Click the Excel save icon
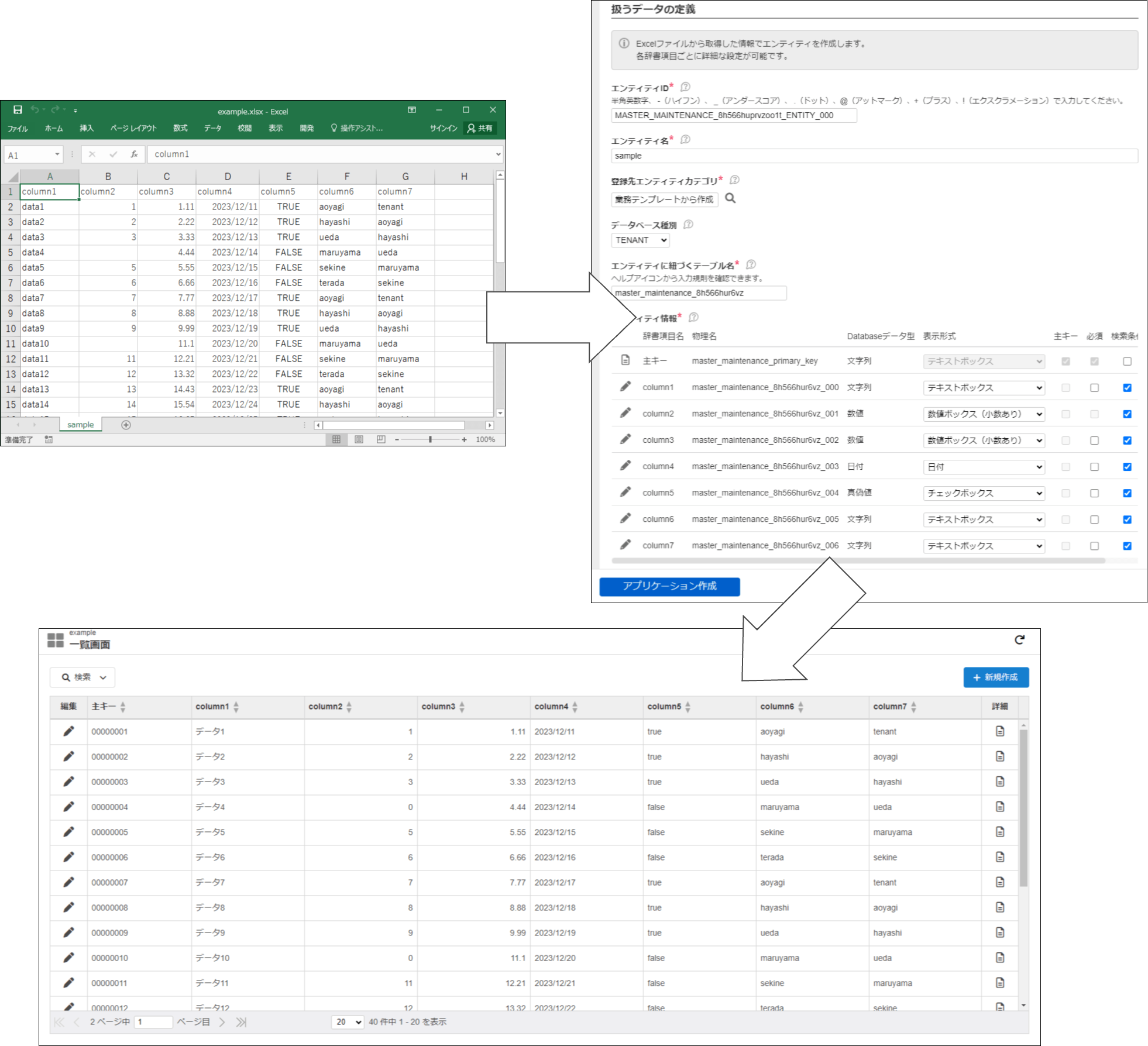The image size is (1148, 1046). [18, 109]
